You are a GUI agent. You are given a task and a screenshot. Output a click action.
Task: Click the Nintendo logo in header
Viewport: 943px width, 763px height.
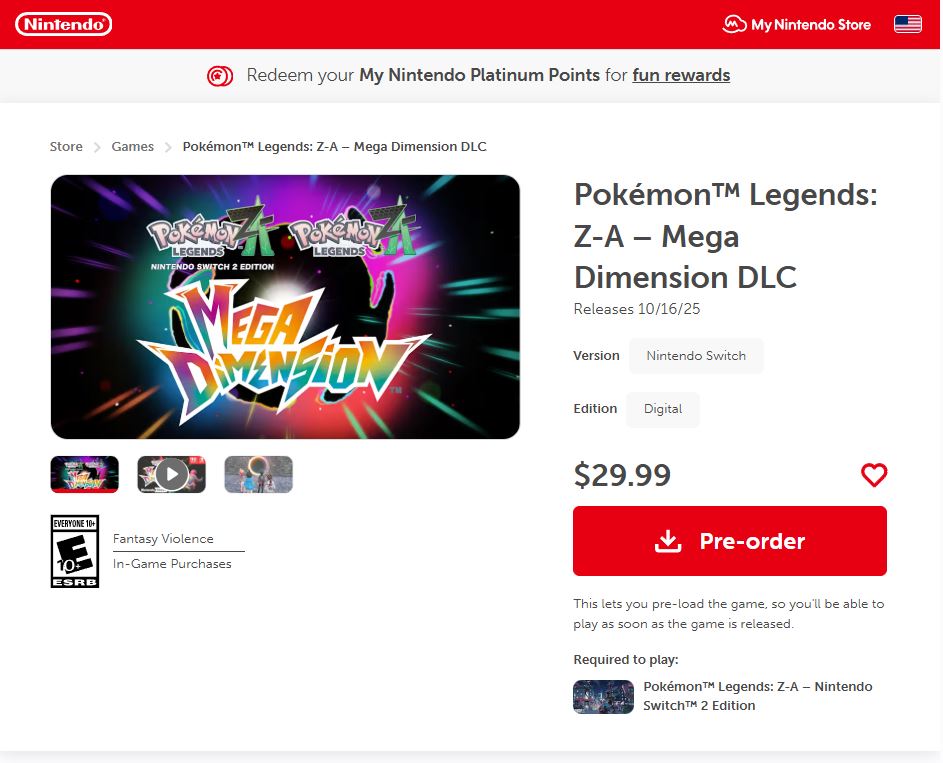(64, 24)
